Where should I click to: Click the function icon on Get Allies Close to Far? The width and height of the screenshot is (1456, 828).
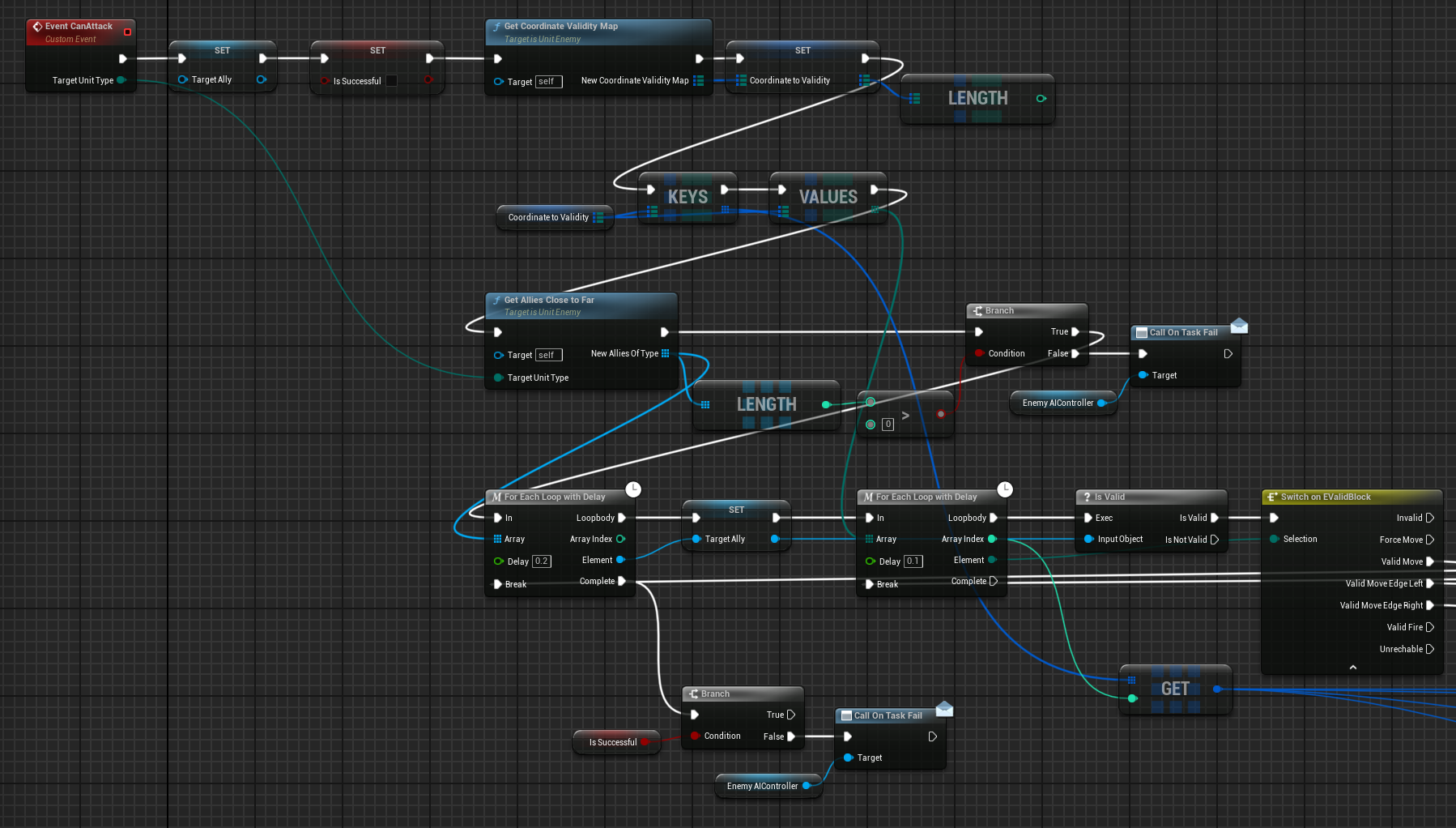[496, 301]
